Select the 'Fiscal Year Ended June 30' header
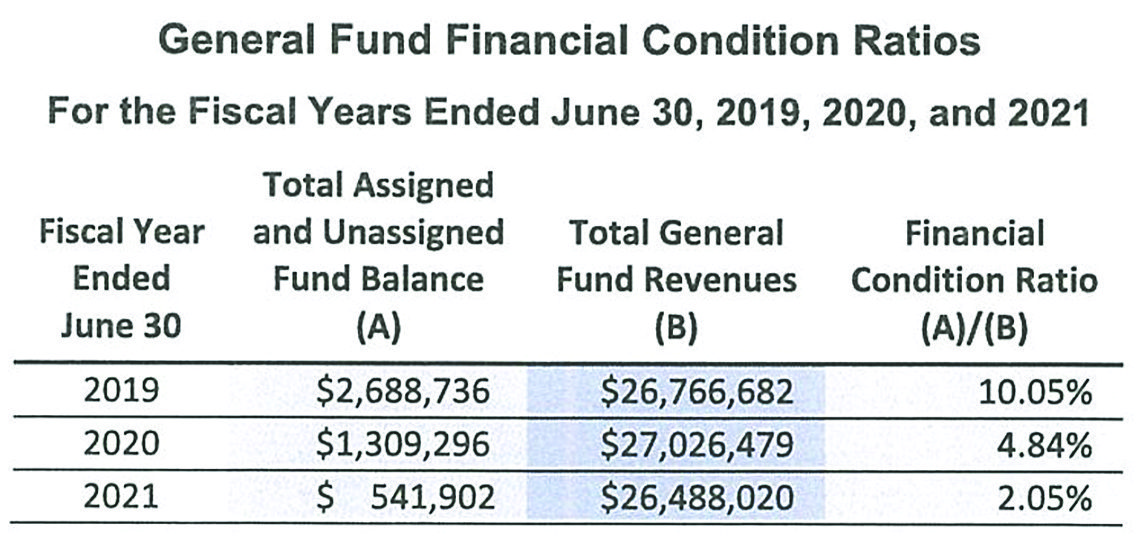1137x546 pixels. click(121, 279)
